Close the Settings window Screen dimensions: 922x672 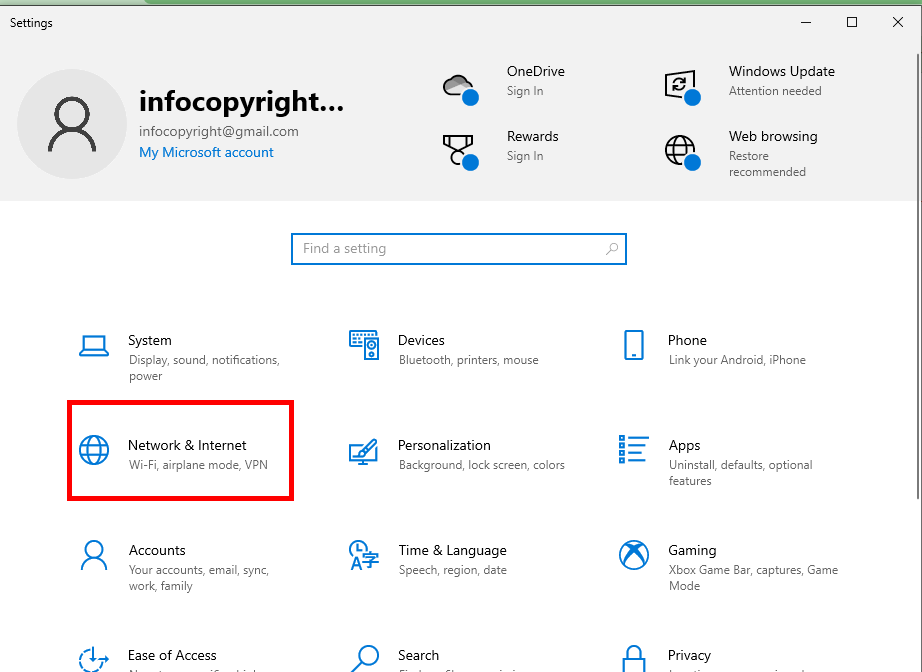click(897, 22)
